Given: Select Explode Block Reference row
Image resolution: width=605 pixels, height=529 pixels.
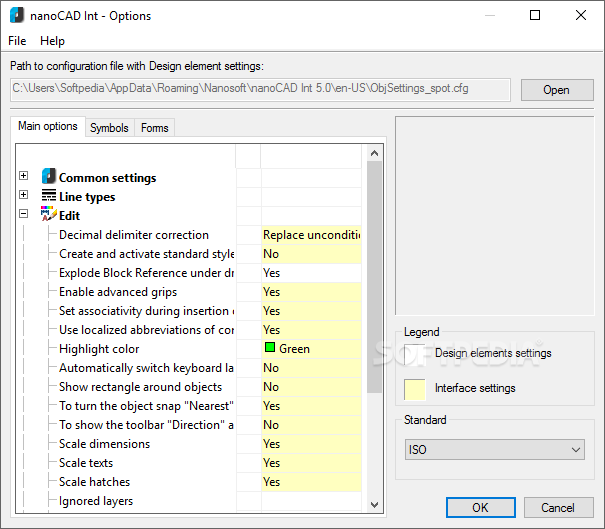Looking at the screenshot, I should [x=147, y=273].
